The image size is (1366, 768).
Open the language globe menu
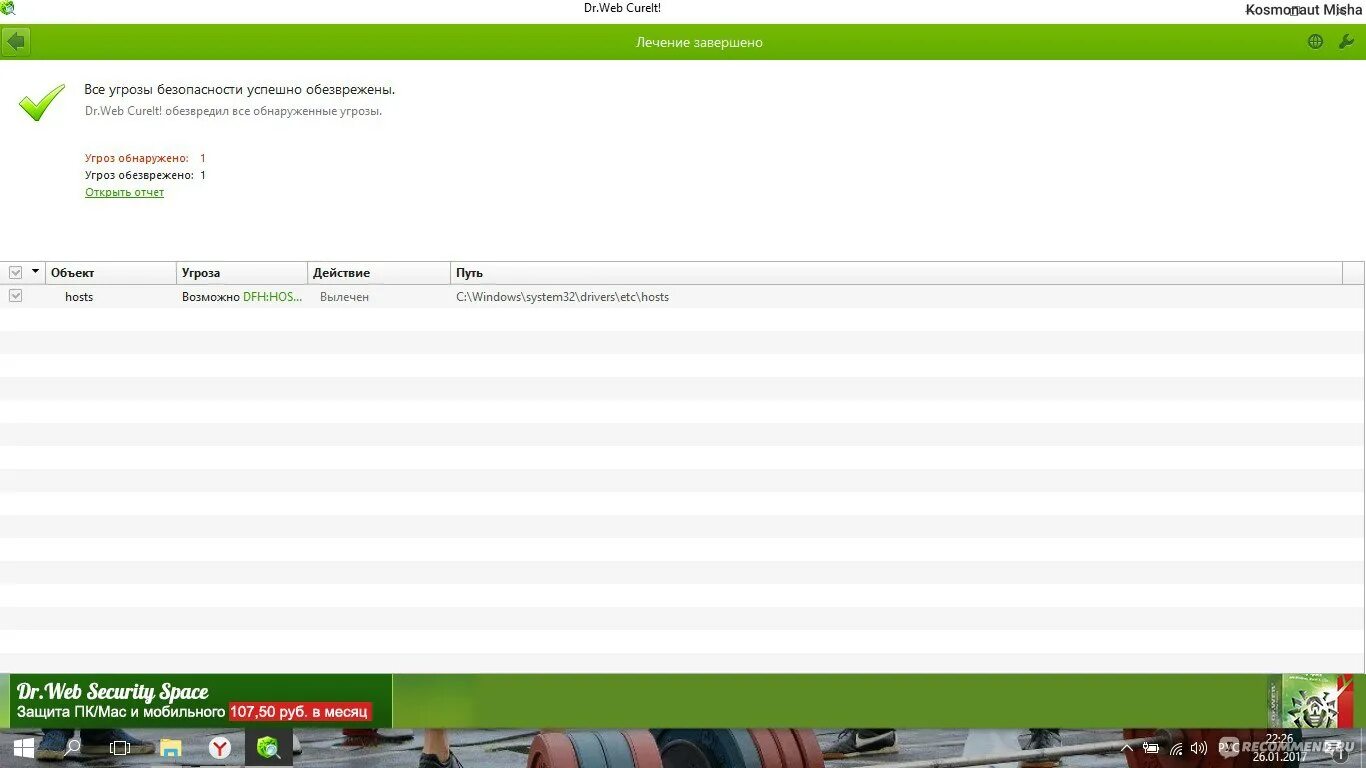point(1315,42)
